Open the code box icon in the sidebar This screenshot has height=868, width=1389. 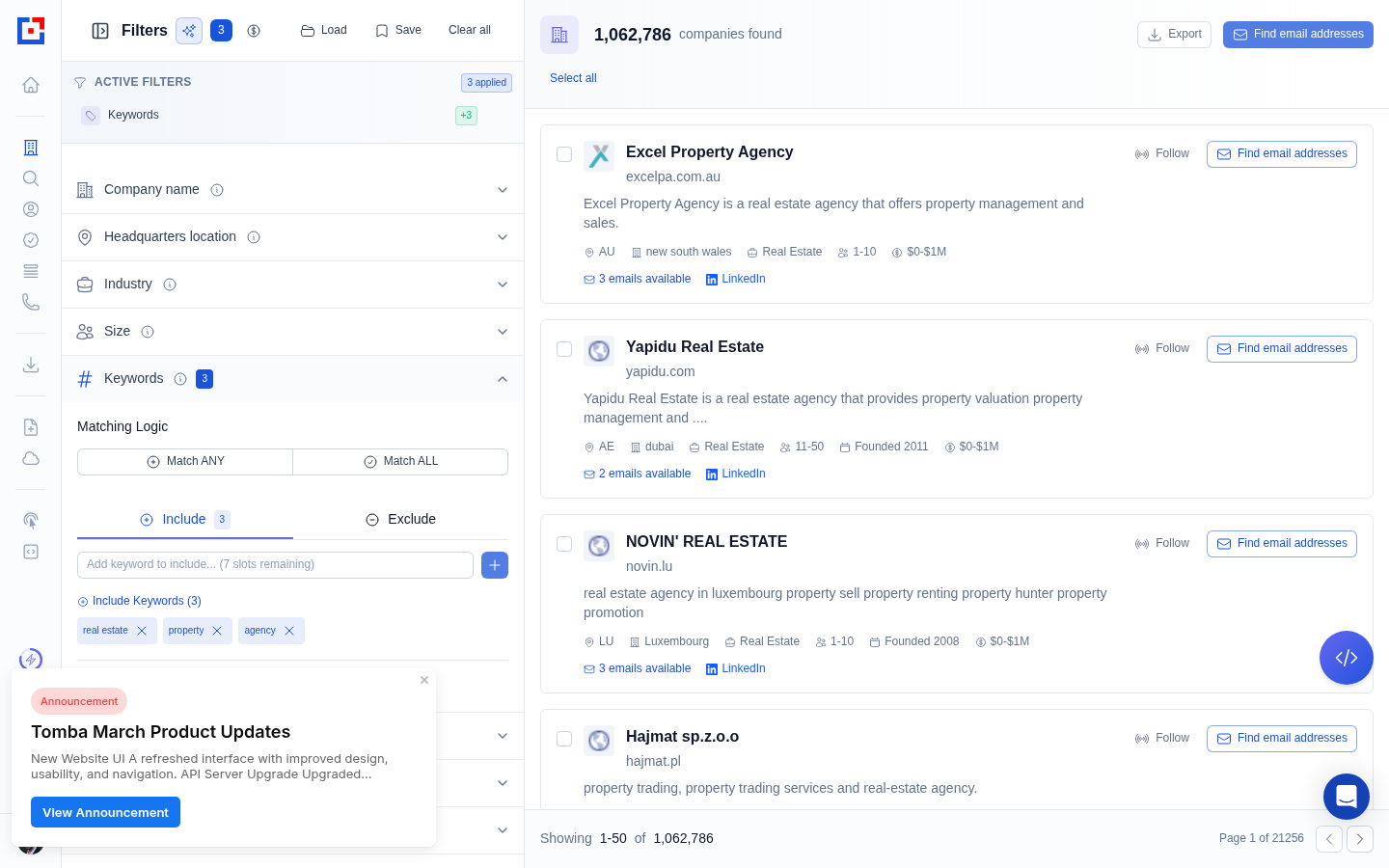point(31,552)
